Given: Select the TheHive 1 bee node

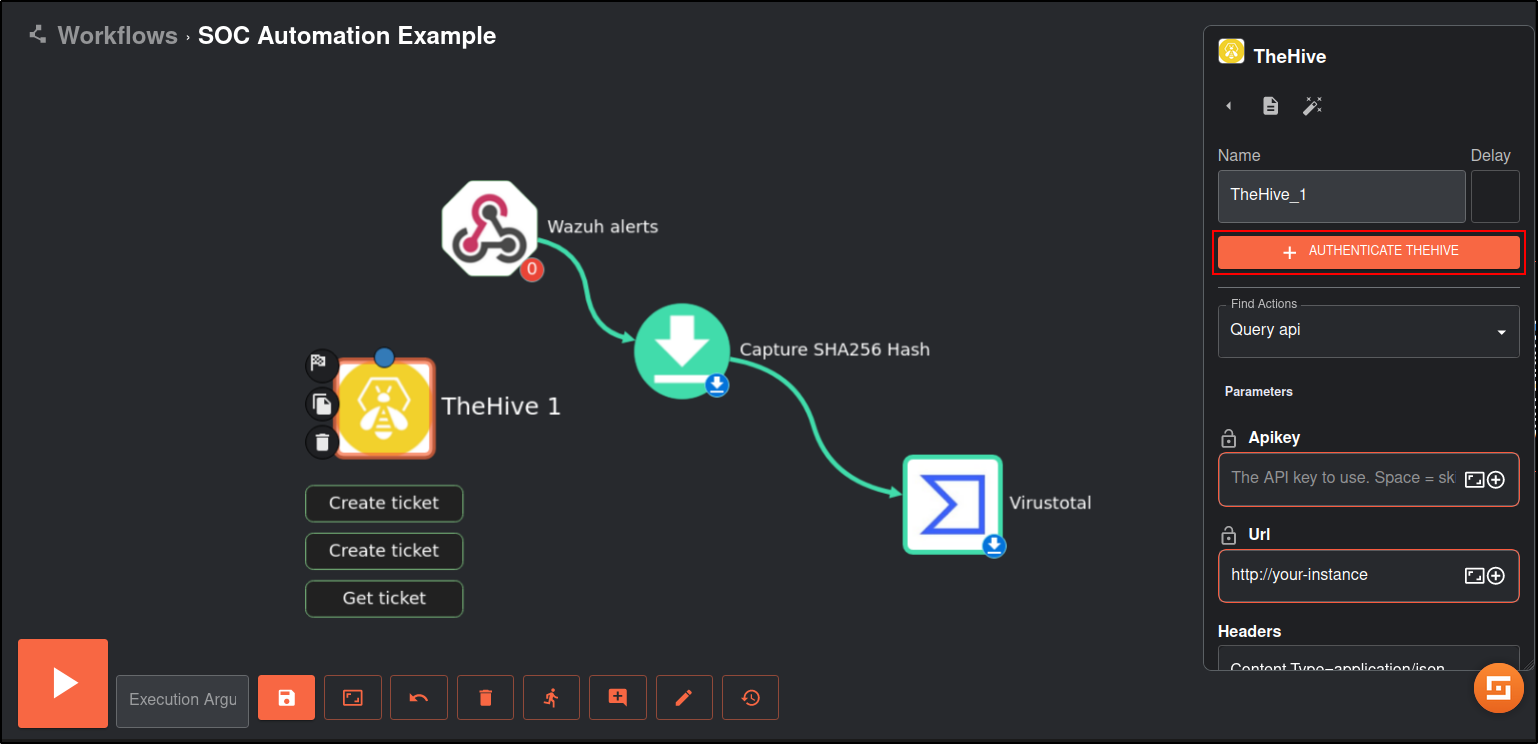Looking at the screenshot, I should [x=385, y=408].
